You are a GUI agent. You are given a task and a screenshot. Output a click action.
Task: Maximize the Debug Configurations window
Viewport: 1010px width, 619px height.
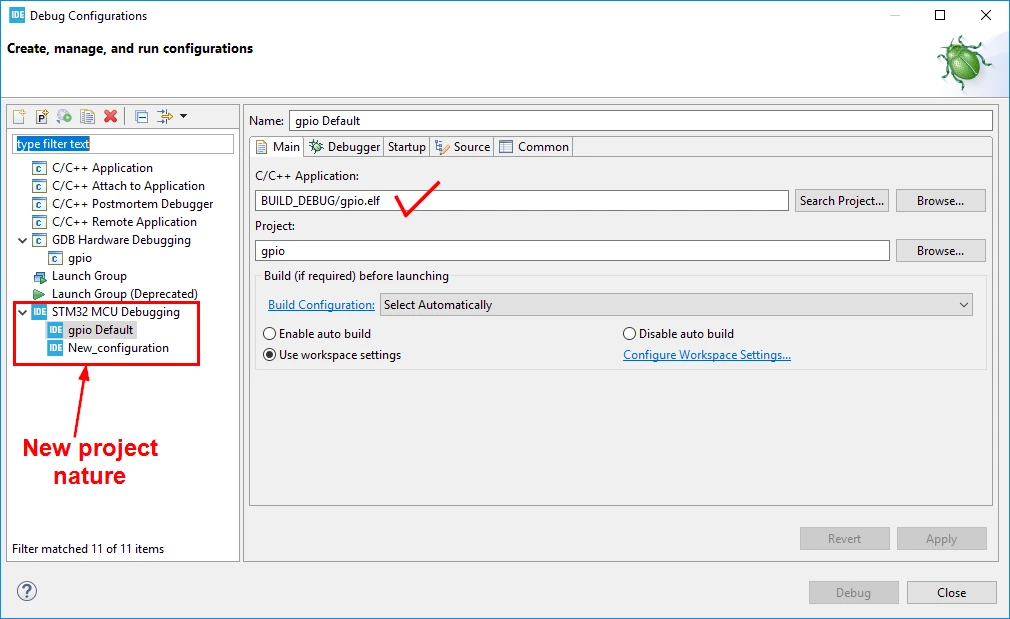pyautogui.click(x=940, y=15)
